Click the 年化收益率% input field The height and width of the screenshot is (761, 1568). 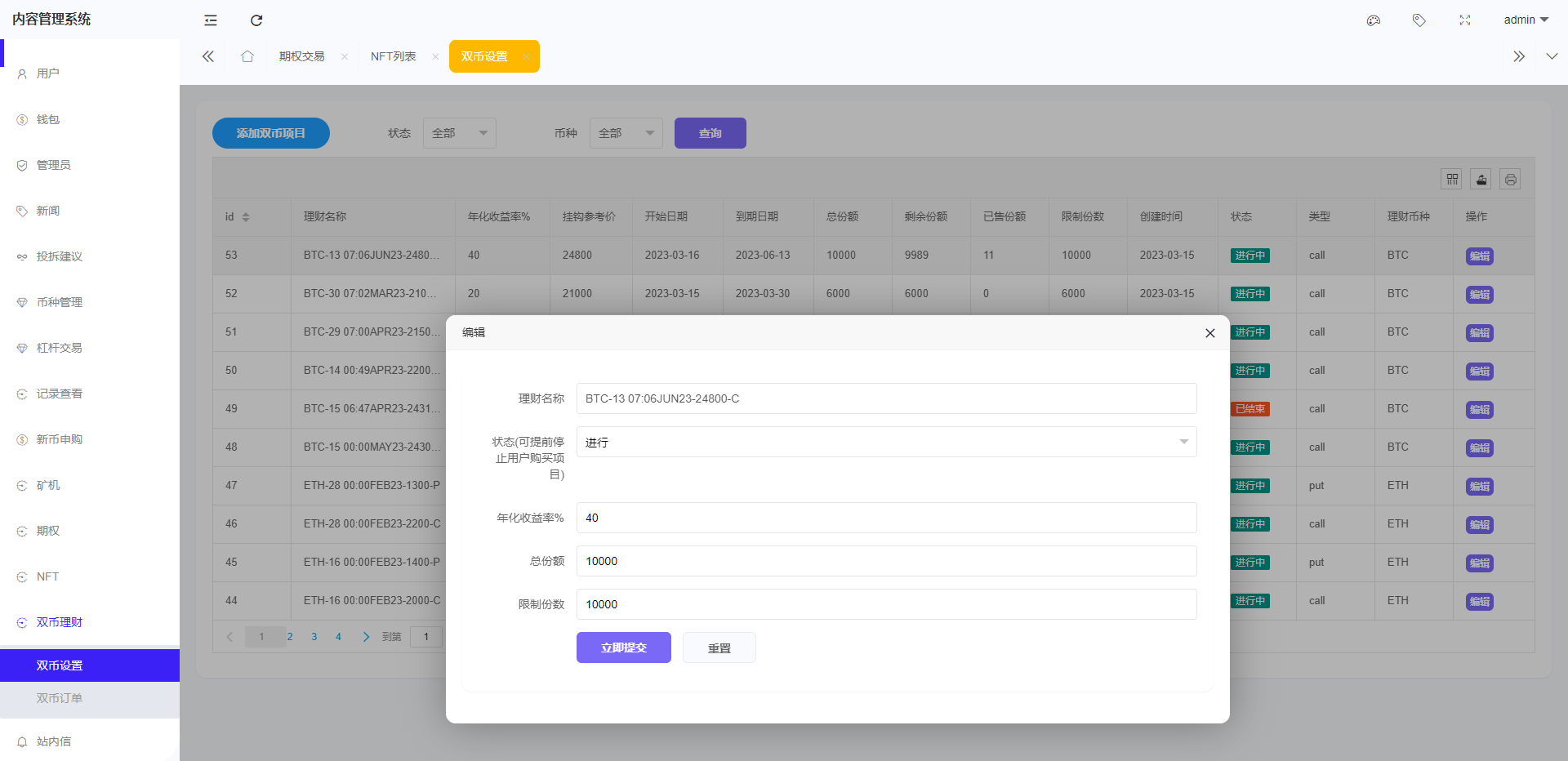[886, 518]
